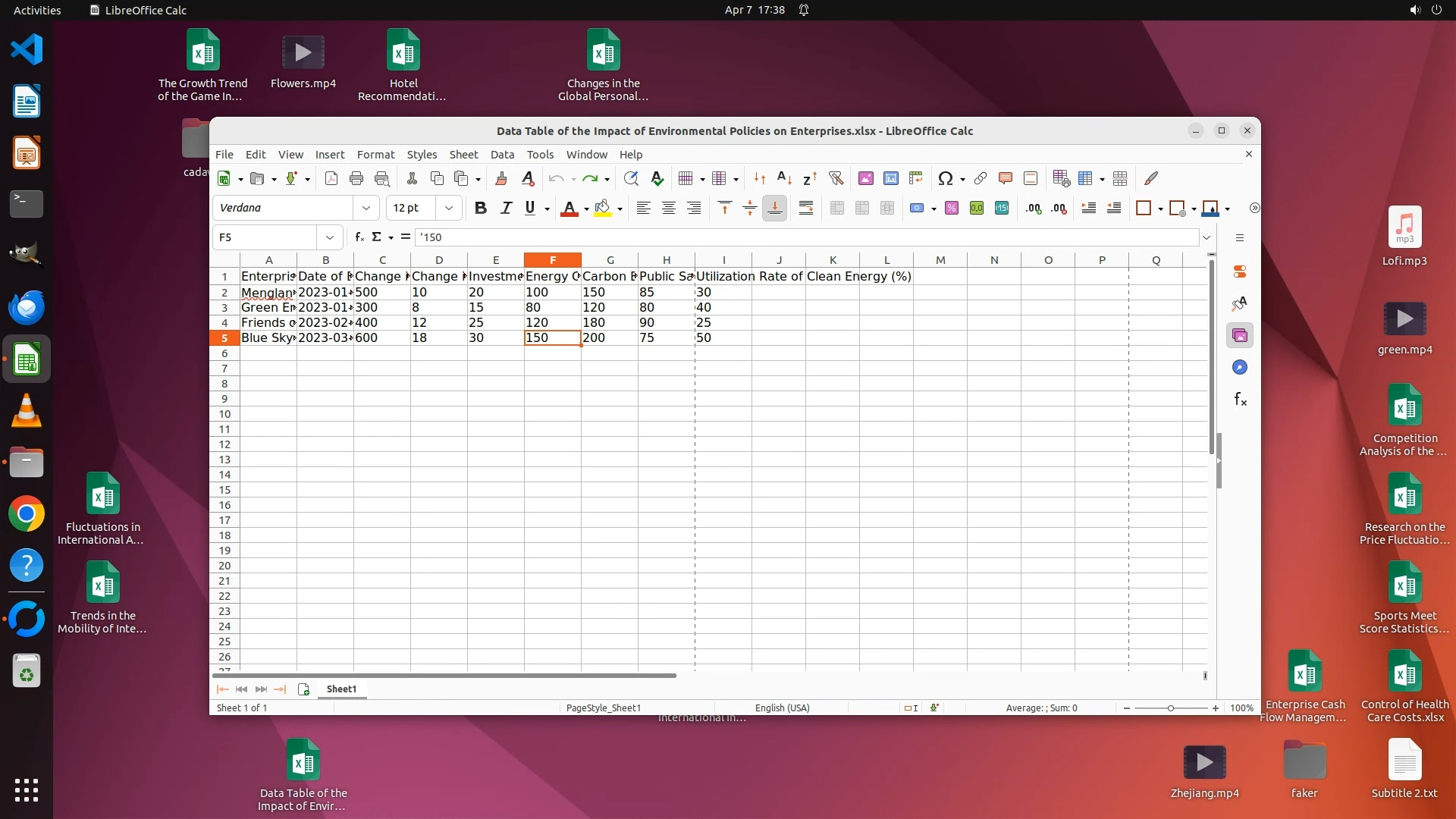Toggle bold formatting
This screenshot has width=1456, height=819.
(x=480, y=209)
